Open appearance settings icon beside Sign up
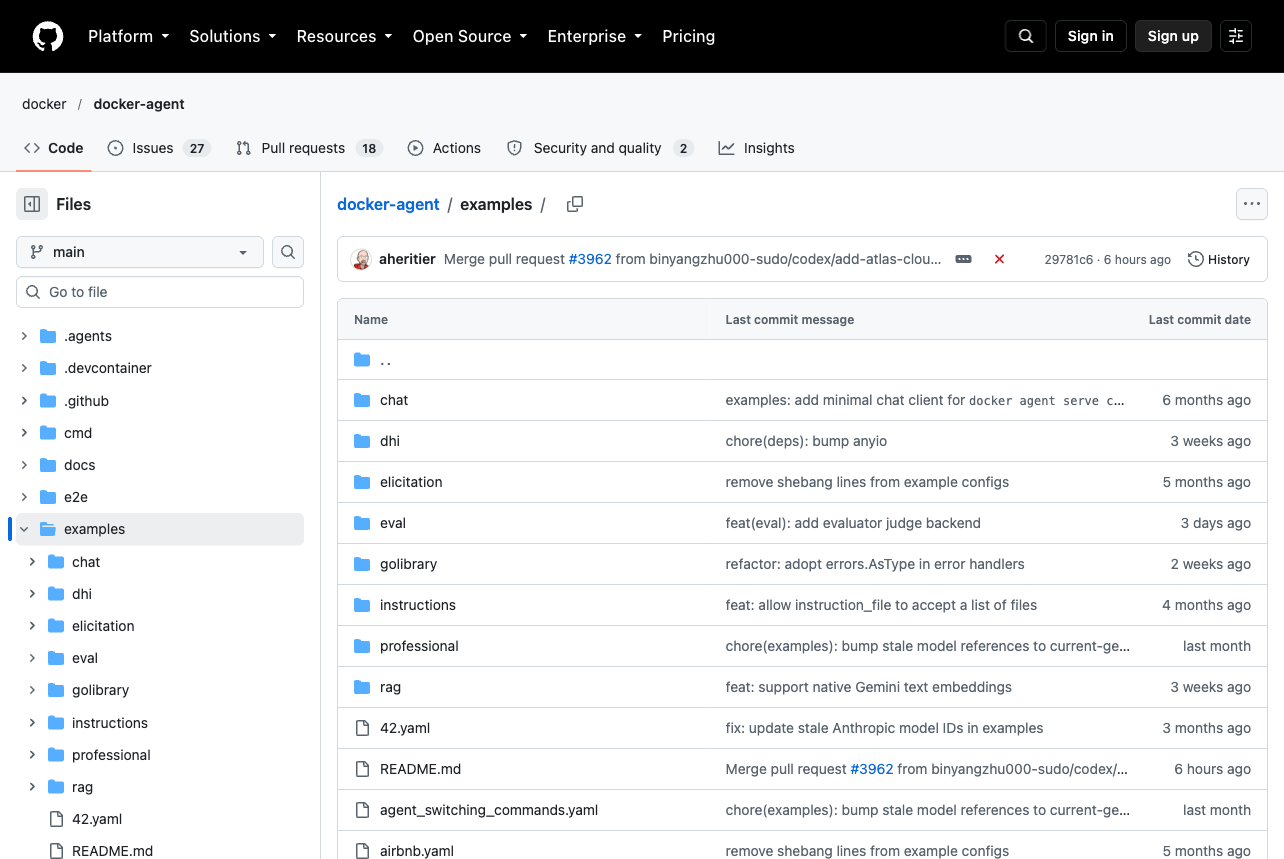This screenshot has height=859, width=1284. (x=1236, y=36)
